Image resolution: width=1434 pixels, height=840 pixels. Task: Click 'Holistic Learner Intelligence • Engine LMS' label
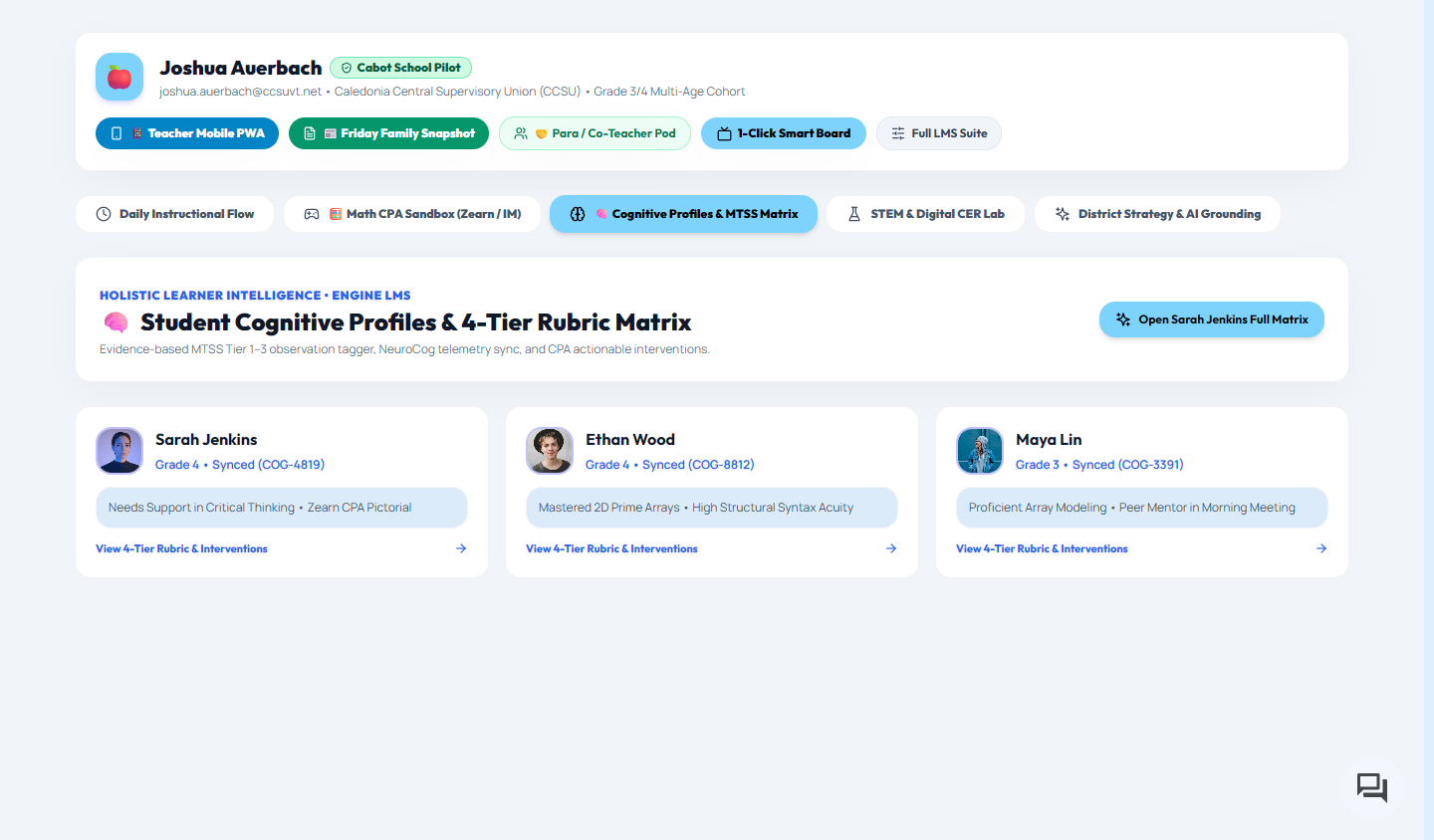(x=255, y=296)
